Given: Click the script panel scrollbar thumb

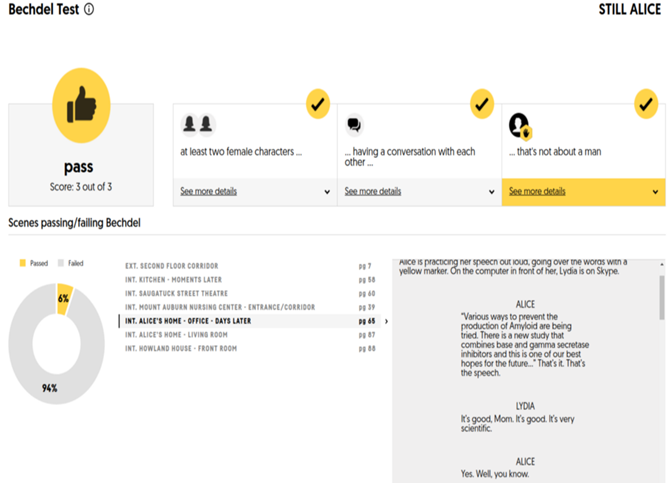Looking at the screenshot, I should pyautogui.click(x=661, y=297).
